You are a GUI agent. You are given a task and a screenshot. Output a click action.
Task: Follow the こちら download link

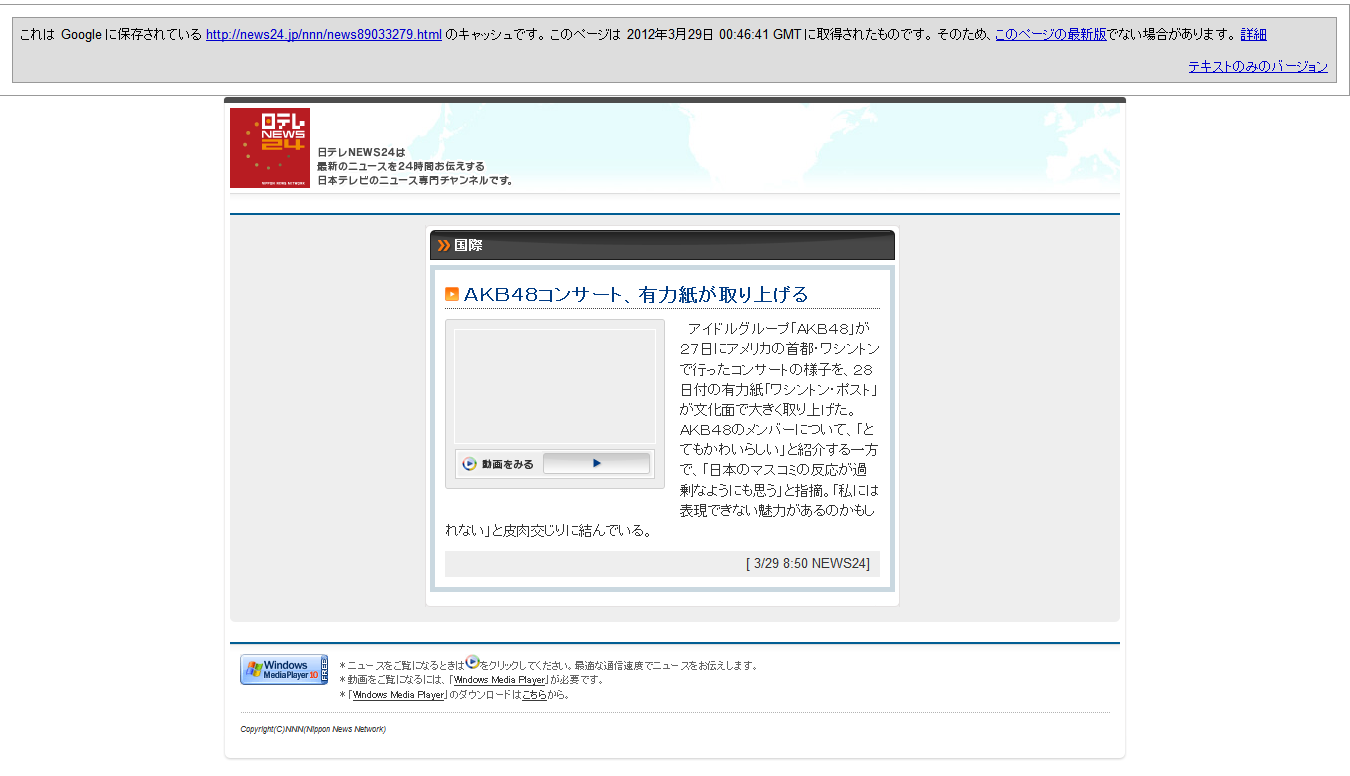click(x=534, y=695)
